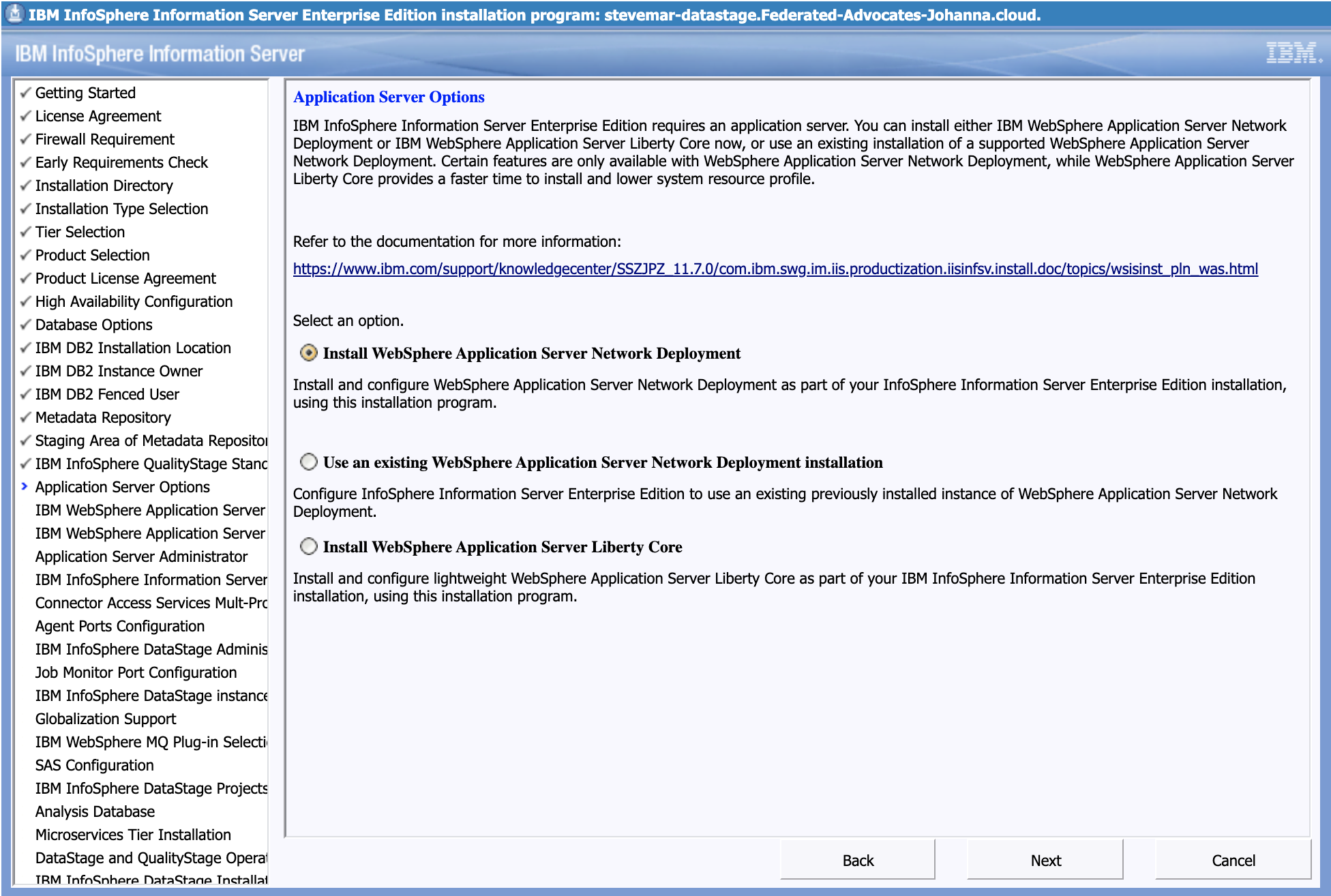Click the checkmark next to Firewall Requirement
Viewport: 1331px width, 896px height.
pos(26,138)
